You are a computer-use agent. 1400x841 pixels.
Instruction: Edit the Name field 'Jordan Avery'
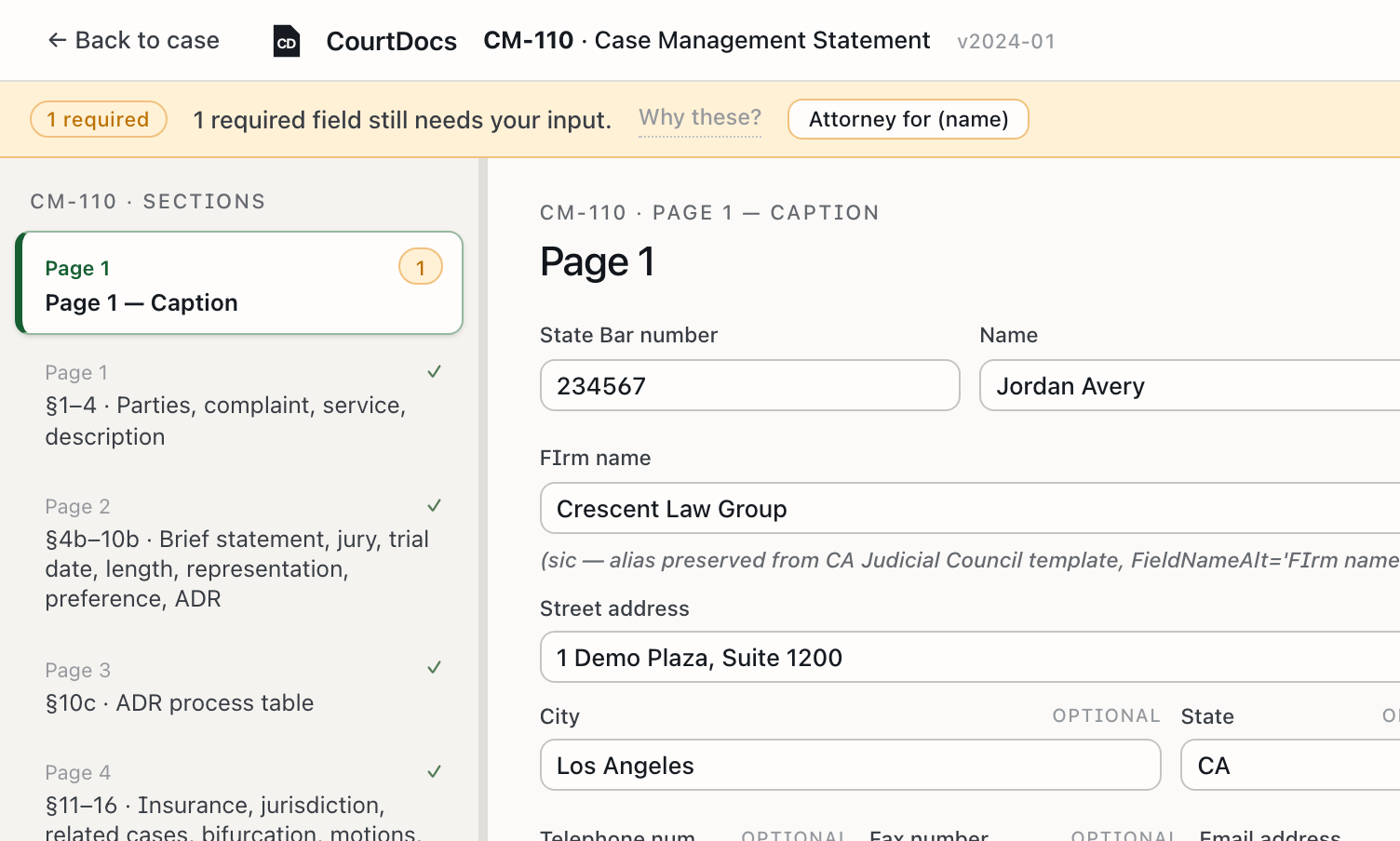point(1190,385)
